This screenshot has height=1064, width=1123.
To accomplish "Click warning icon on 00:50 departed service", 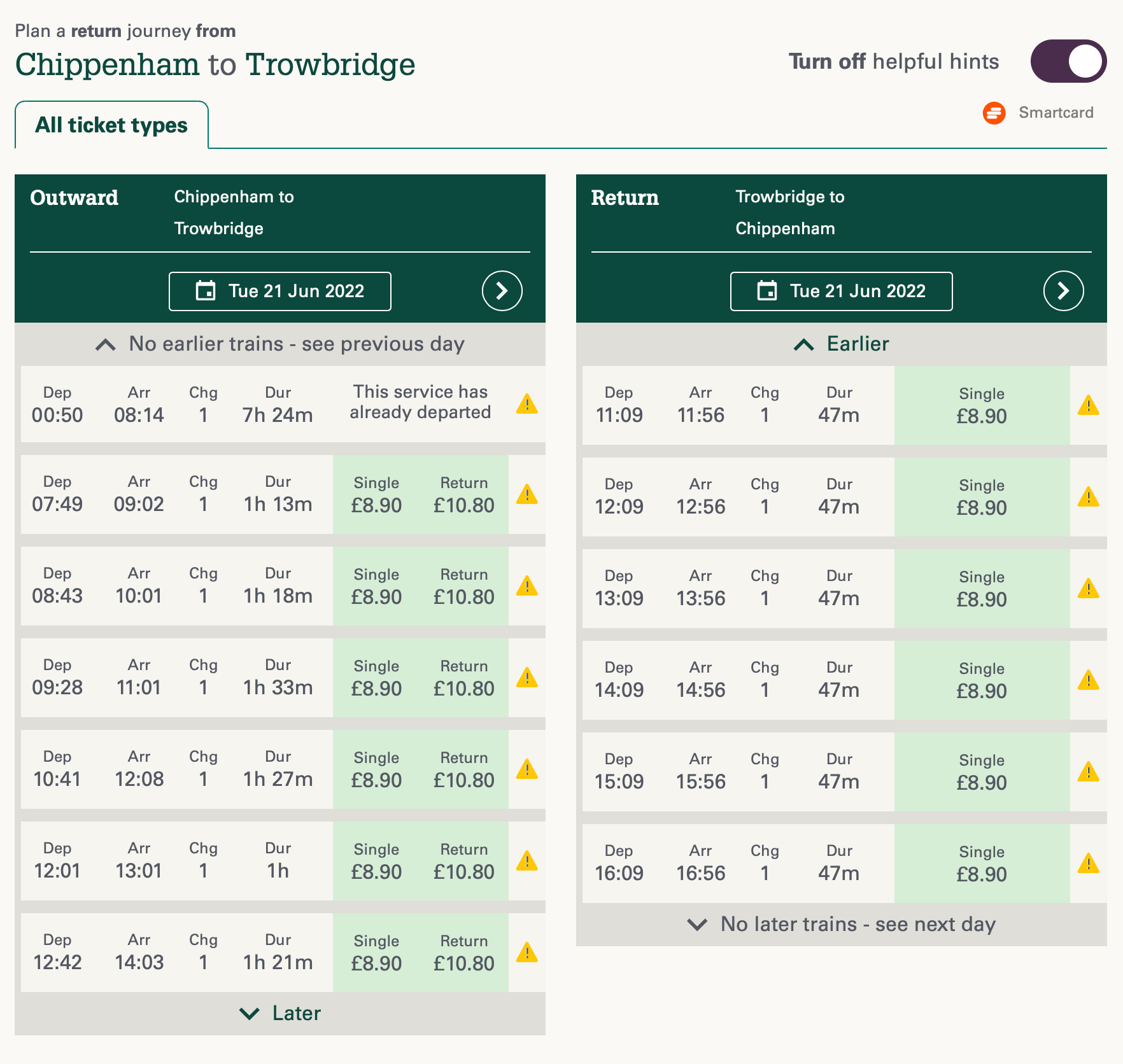I will coord(526,404).
